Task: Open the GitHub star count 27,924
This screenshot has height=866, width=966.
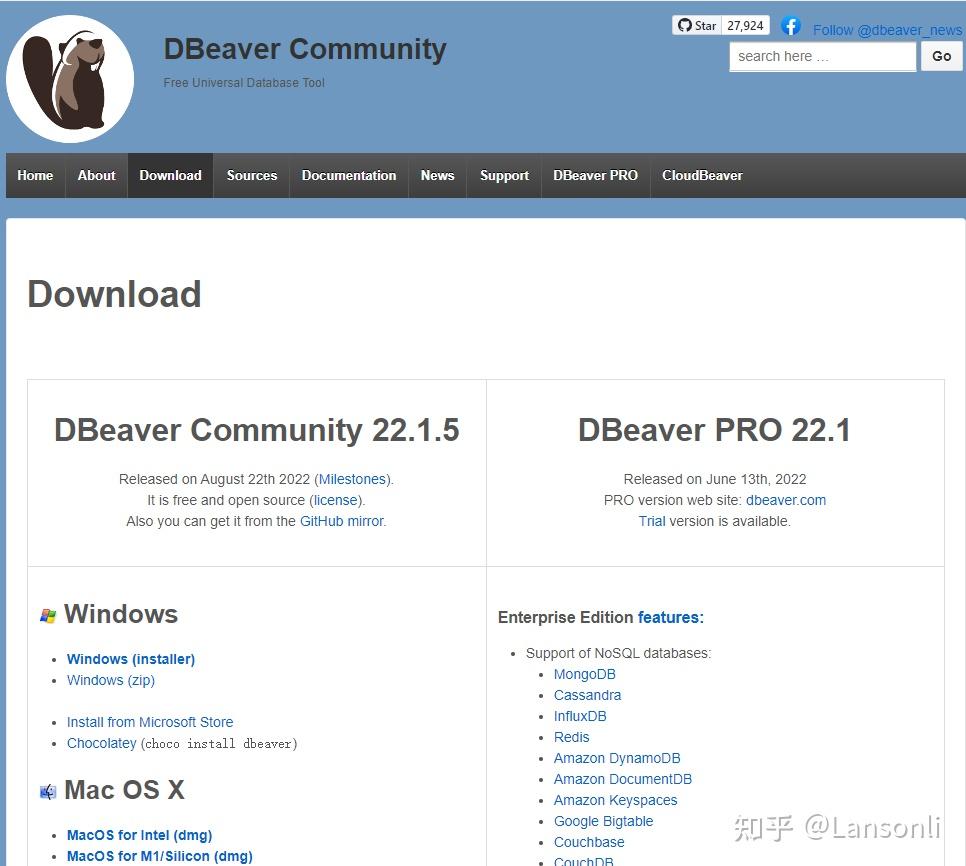Action: coord(745,25)
